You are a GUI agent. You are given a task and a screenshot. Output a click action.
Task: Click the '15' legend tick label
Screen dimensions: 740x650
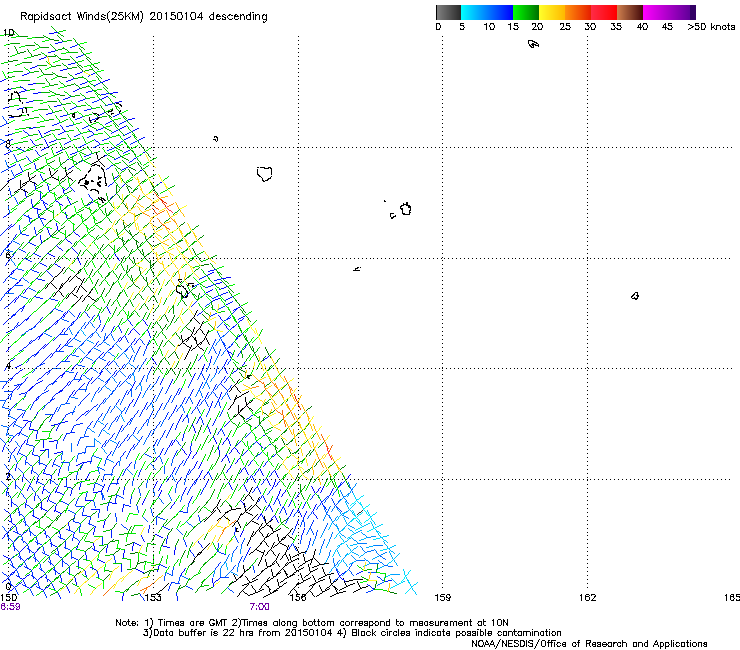pos(513,27)
